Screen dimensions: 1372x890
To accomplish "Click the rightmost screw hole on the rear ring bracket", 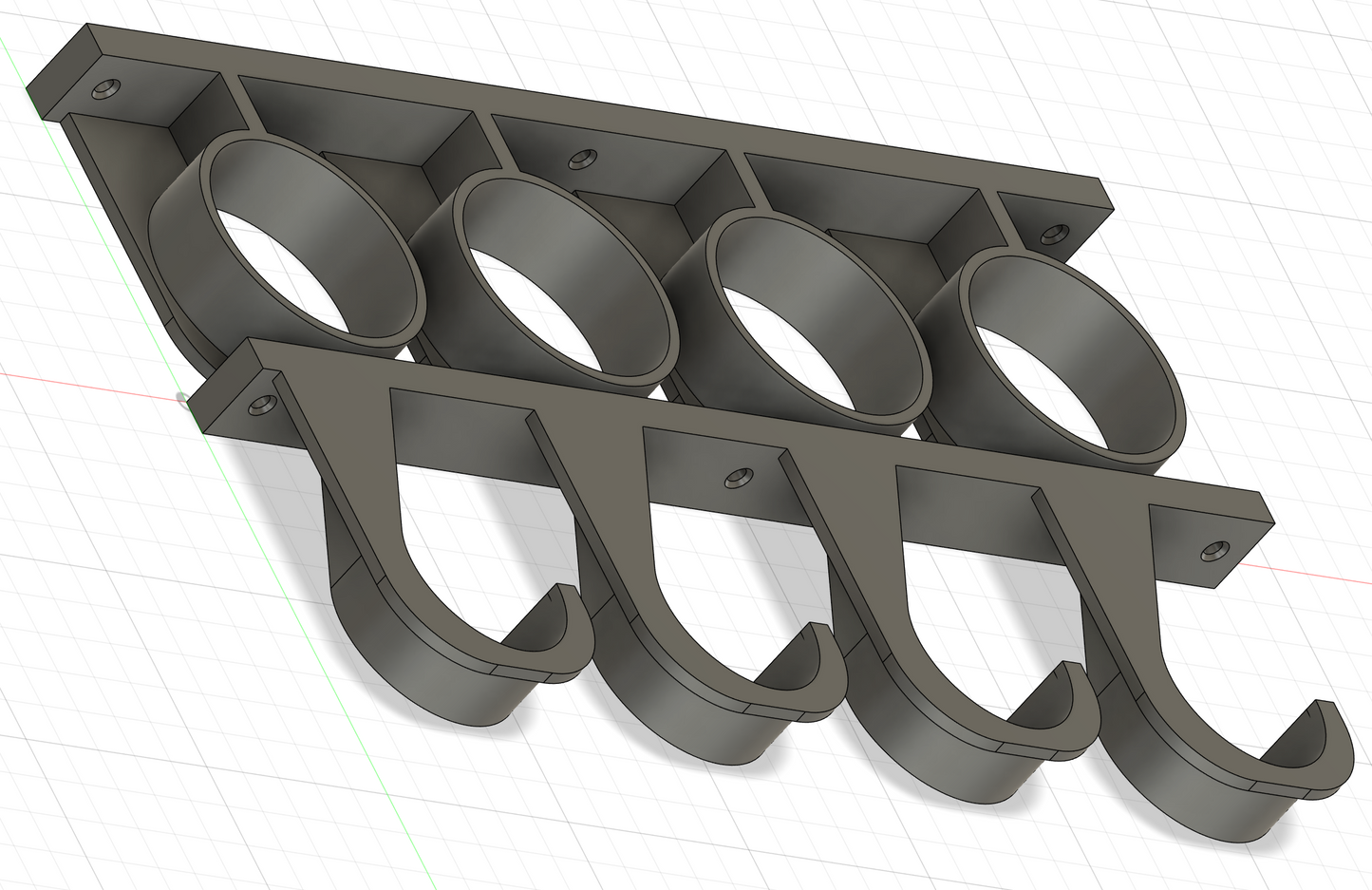I will (x=1052, y=233).
